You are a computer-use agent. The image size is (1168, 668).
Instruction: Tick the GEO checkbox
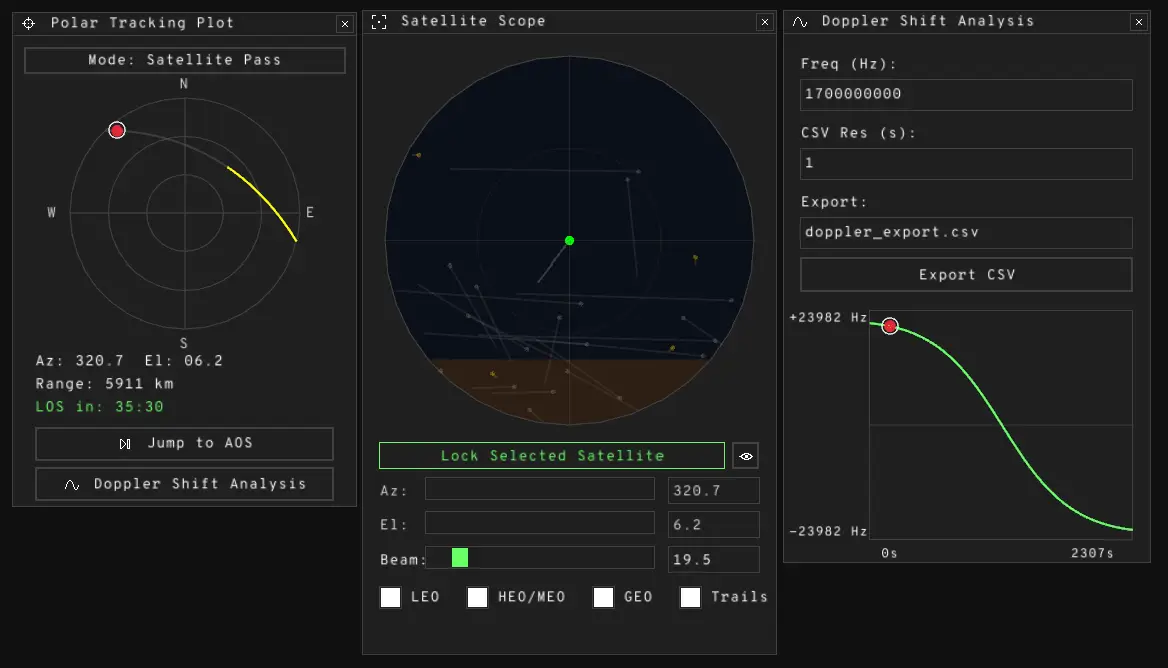pos(603,597)
